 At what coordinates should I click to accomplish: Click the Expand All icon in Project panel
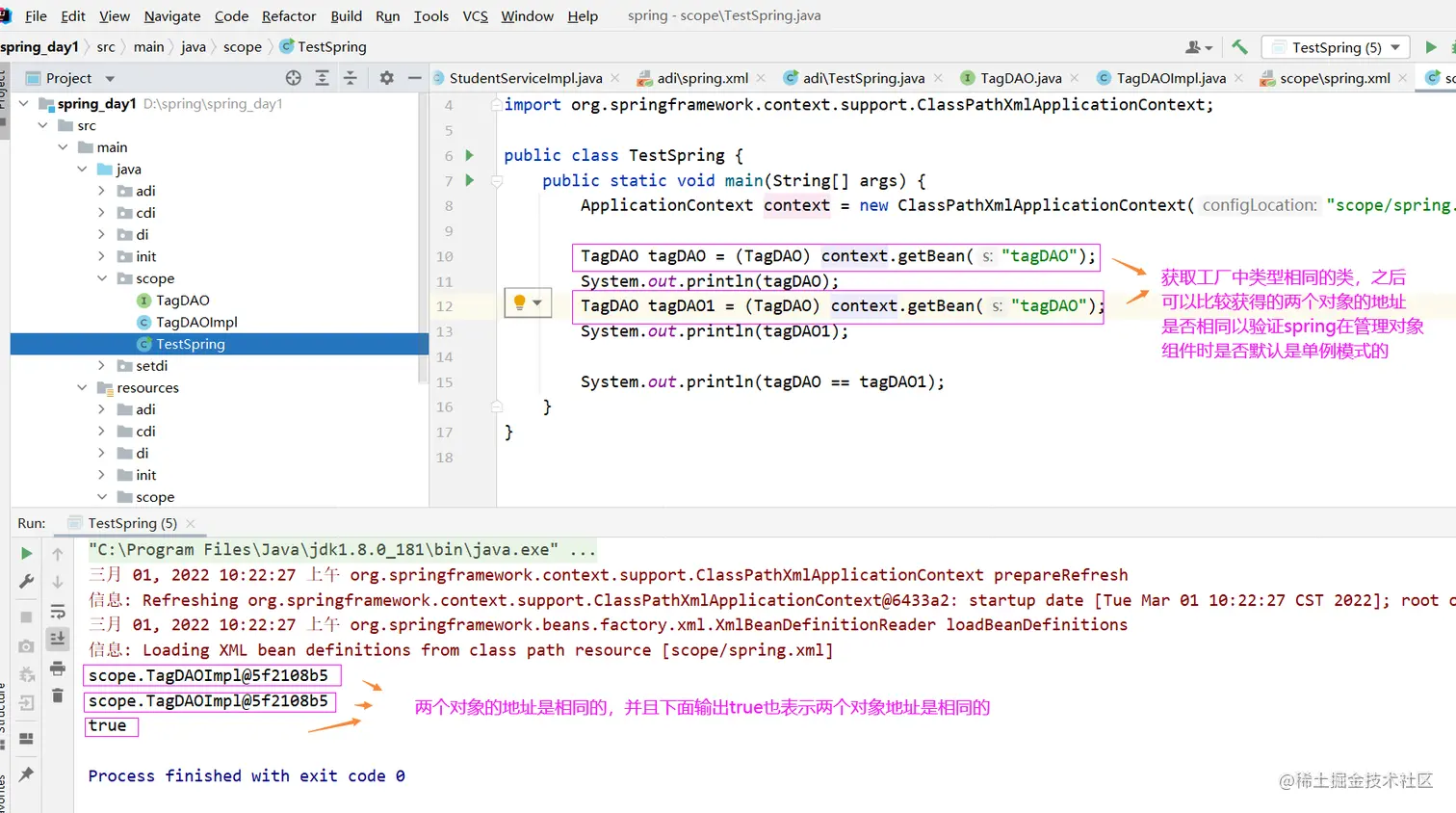[323, 78]
